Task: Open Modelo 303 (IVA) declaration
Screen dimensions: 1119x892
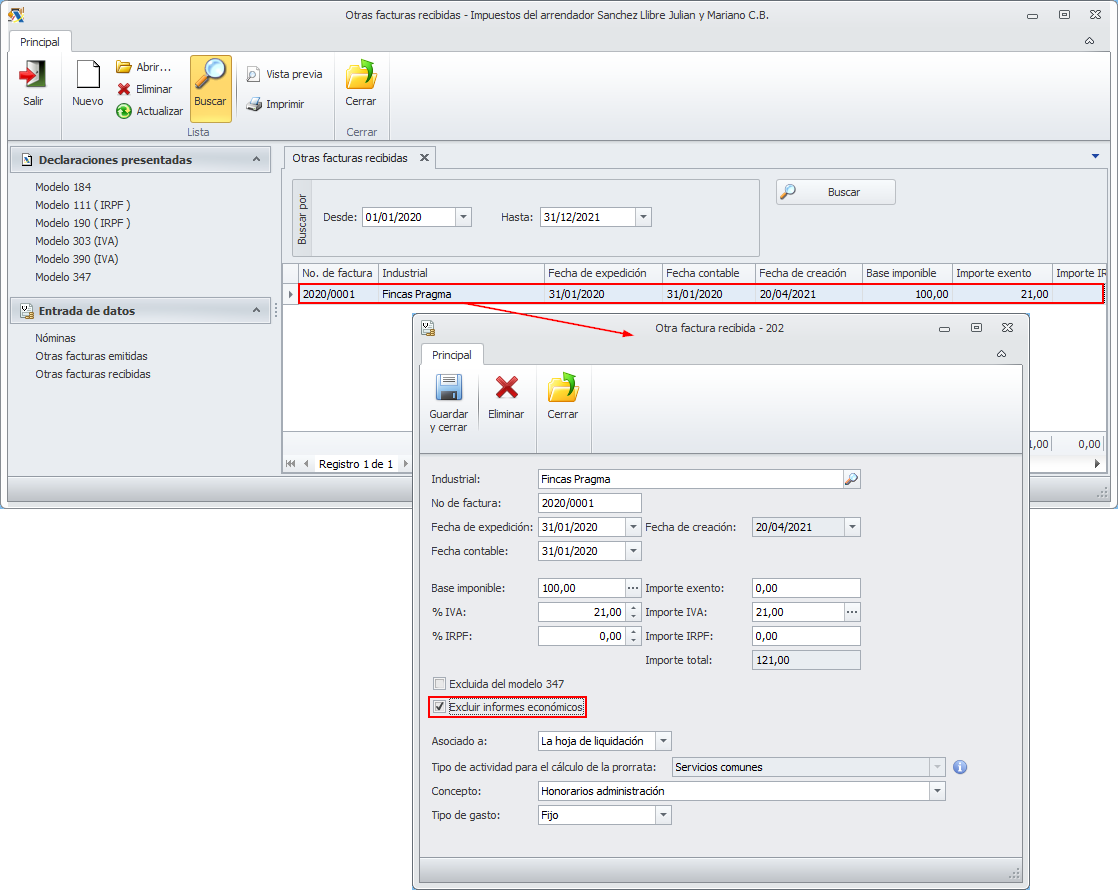Action: click(x=76, y=241)
